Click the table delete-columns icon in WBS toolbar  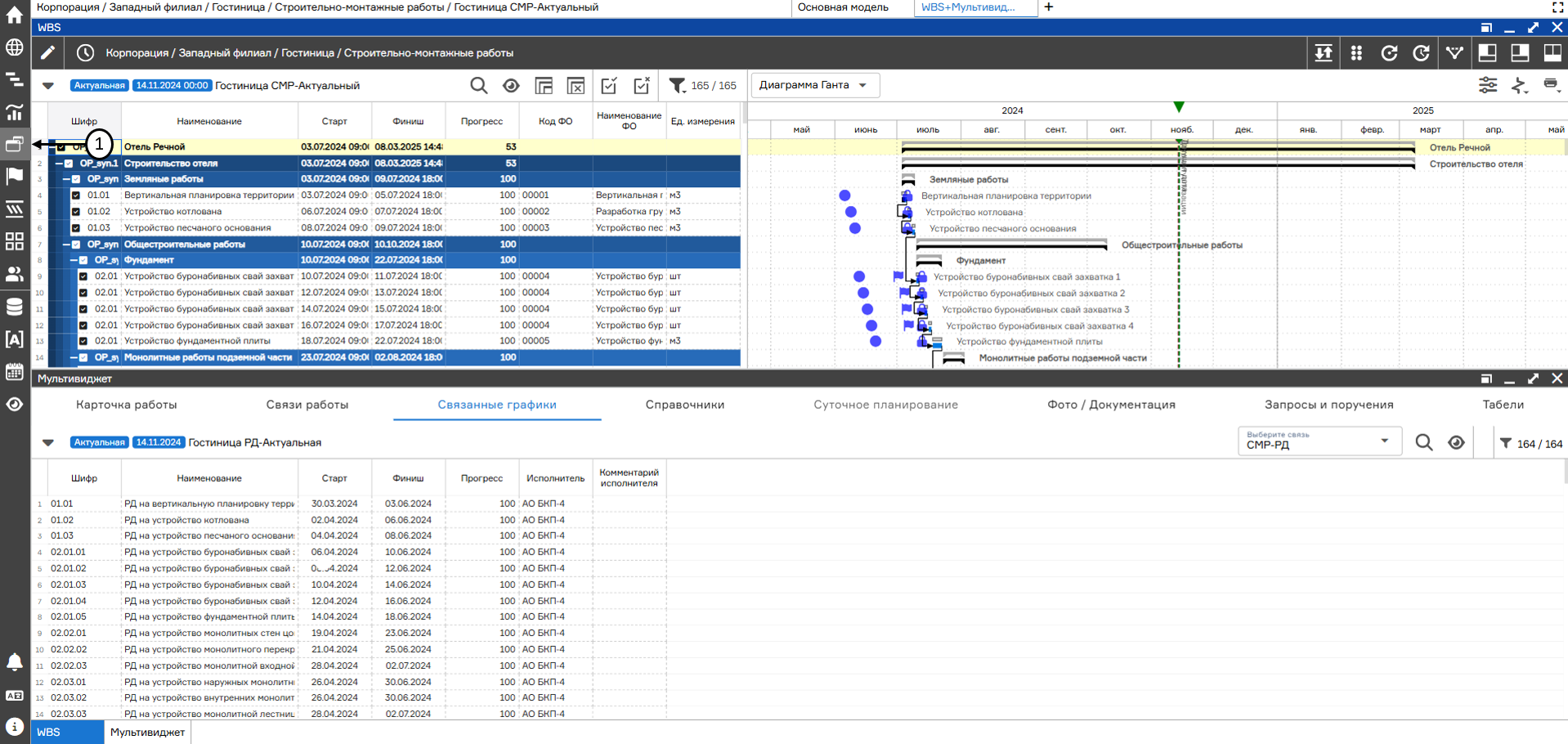[576, 85]
